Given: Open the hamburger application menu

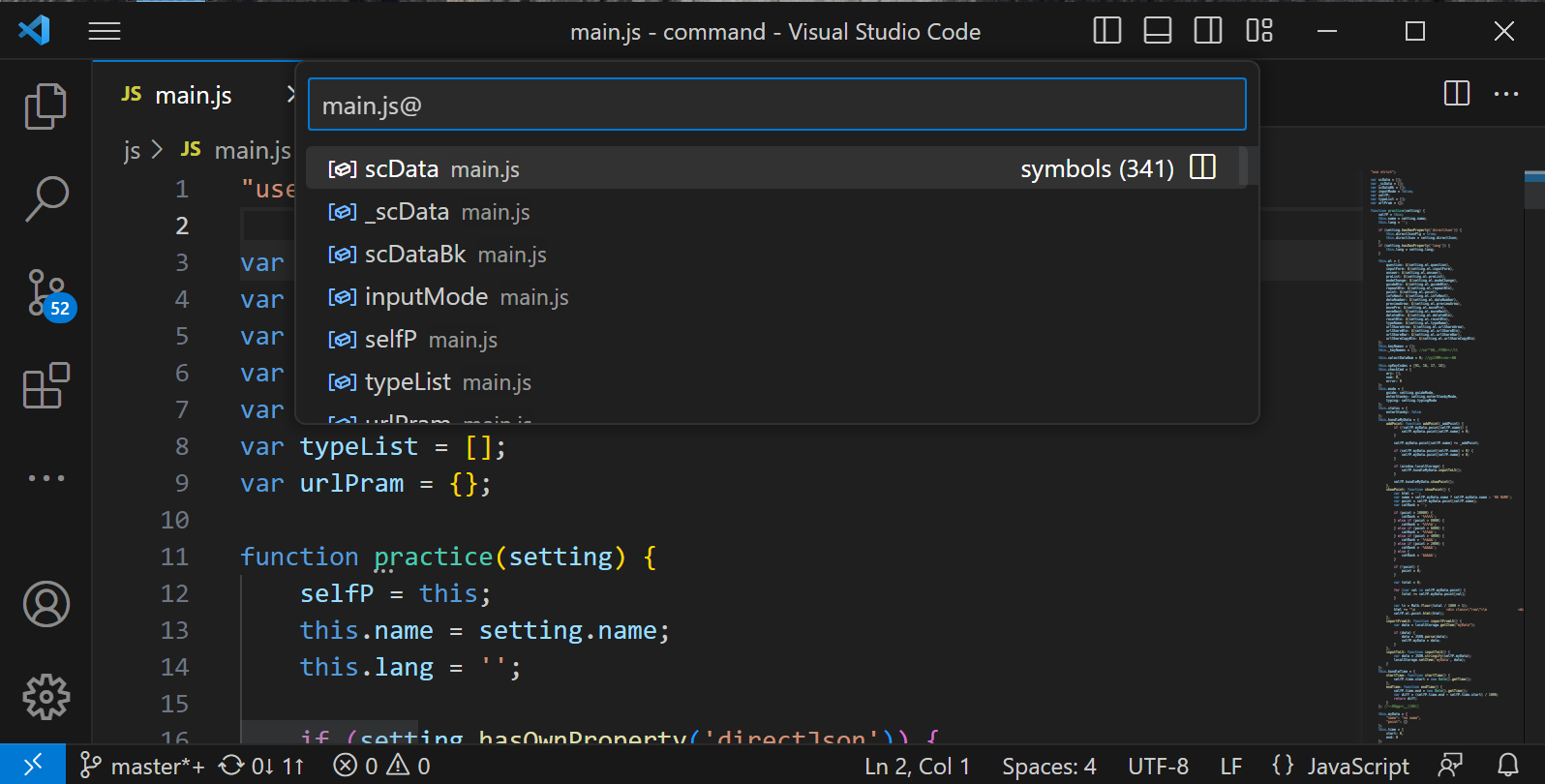Looking at the screenshot, I should (105, 32).
